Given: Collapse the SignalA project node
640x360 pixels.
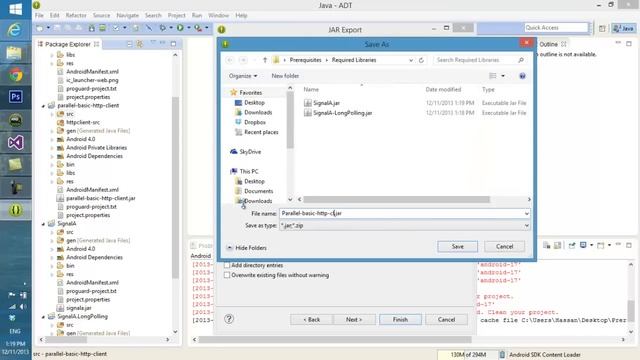Looking at the screenshot, I should click(43, 224).
